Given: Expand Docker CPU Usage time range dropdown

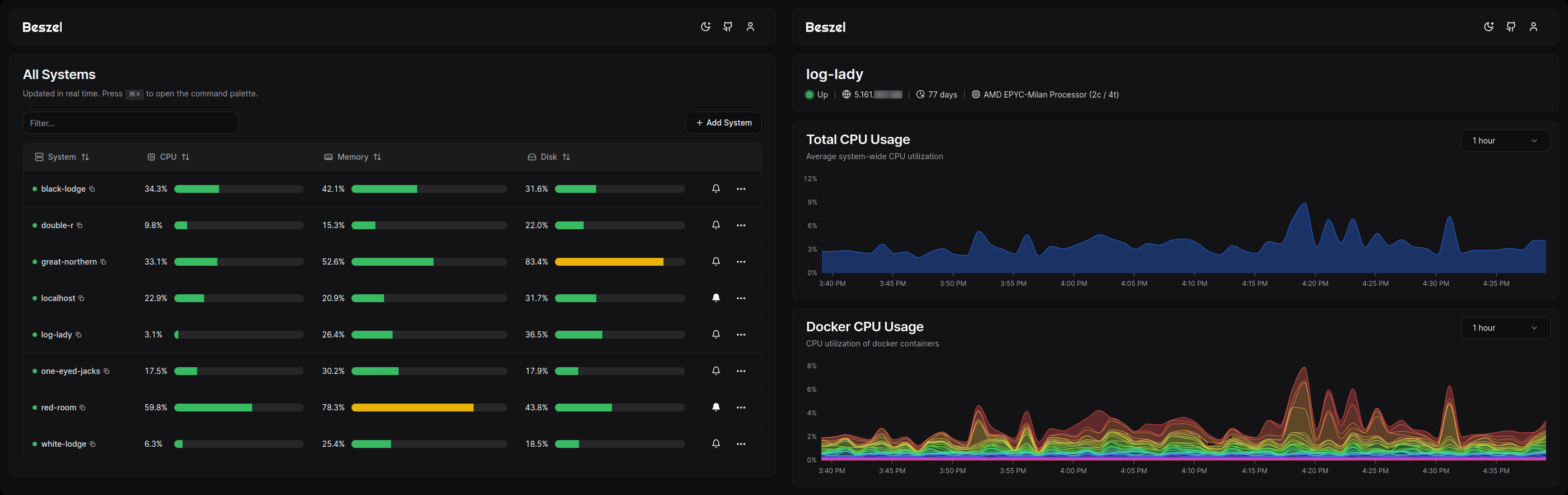Looking at the screenshot, I should [1505, 328].
